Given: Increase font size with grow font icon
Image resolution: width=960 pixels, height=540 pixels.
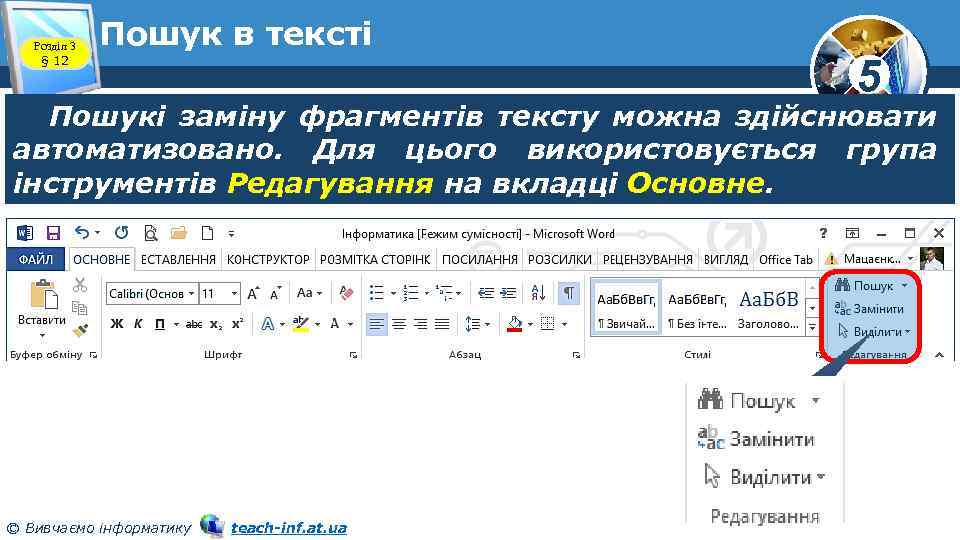Looking at the screenshot, I should [253, 293].
